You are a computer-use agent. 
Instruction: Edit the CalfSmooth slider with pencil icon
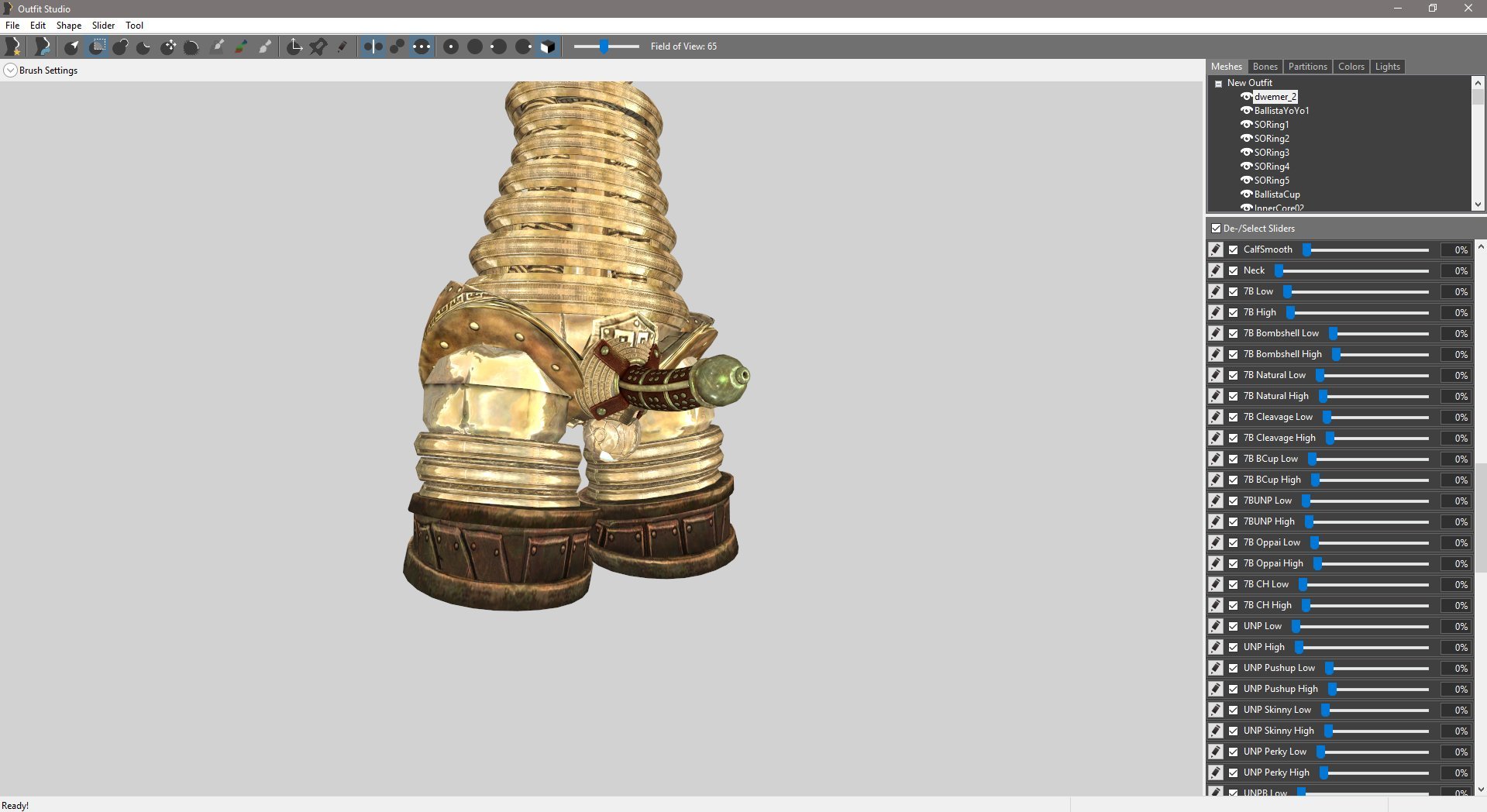point(1216,249)
